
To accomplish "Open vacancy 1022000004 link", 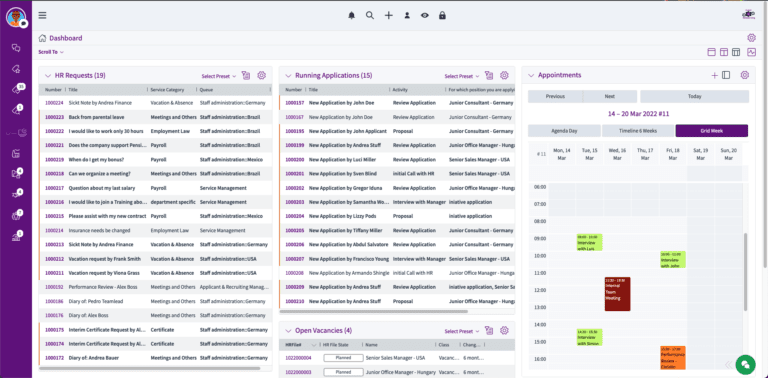I will [x=298, y=358].
